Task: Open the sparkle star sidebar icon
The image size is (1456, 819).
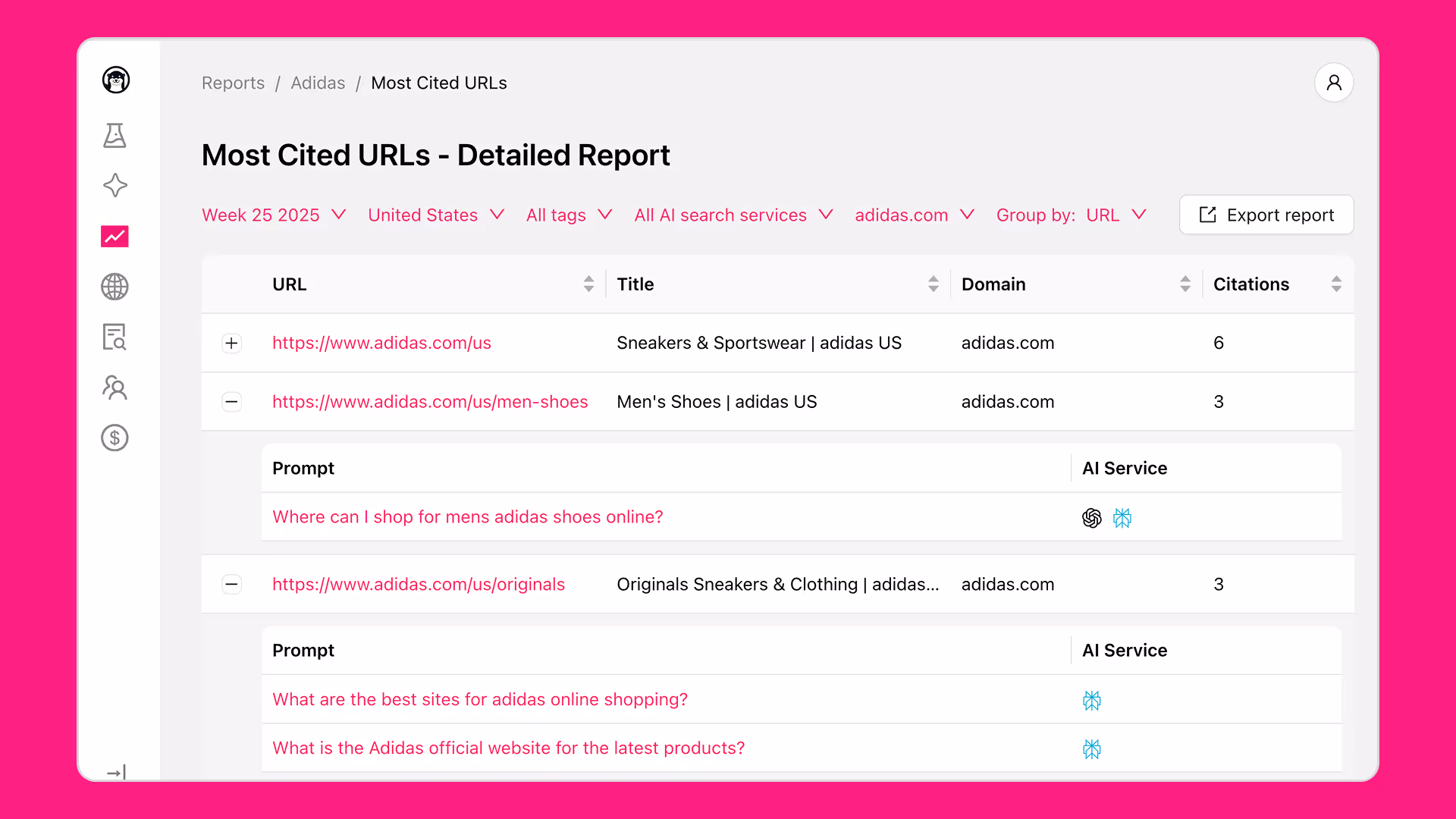Action: click(115, 186)
